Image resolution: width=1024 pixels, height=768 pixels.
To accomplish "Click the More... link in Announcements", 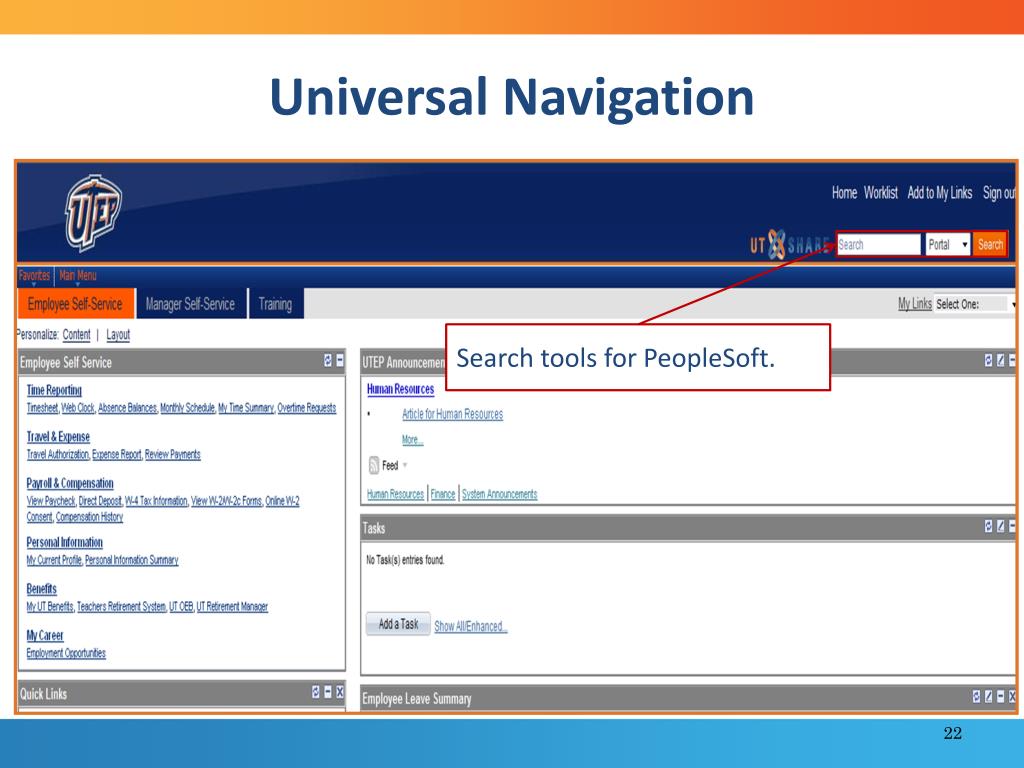I will point(412,440).
